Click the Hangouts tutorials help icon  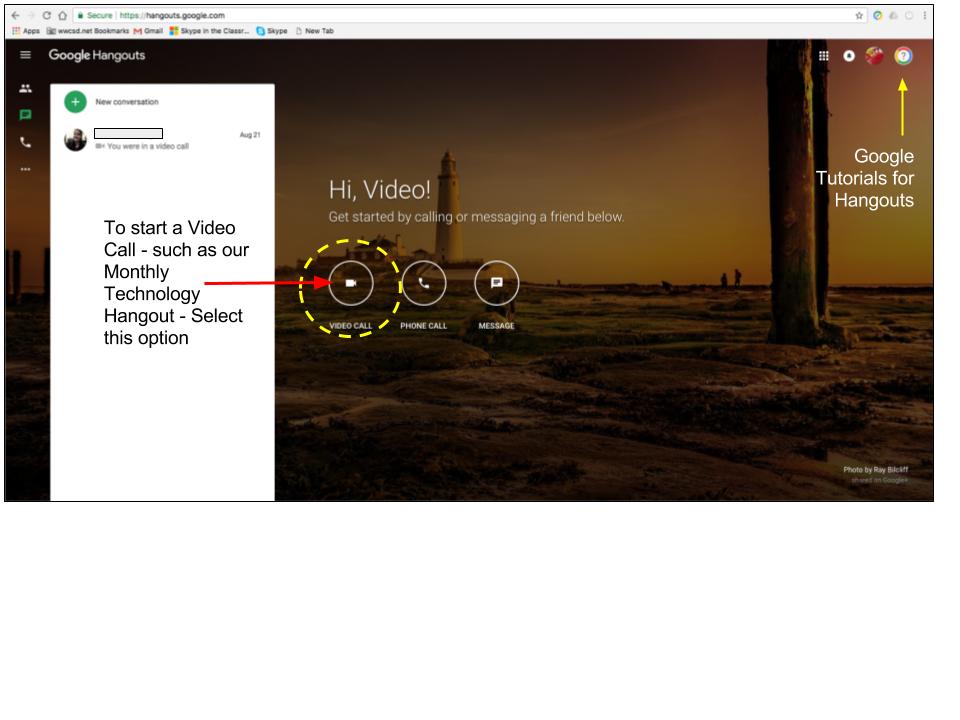tap(903, 56)
